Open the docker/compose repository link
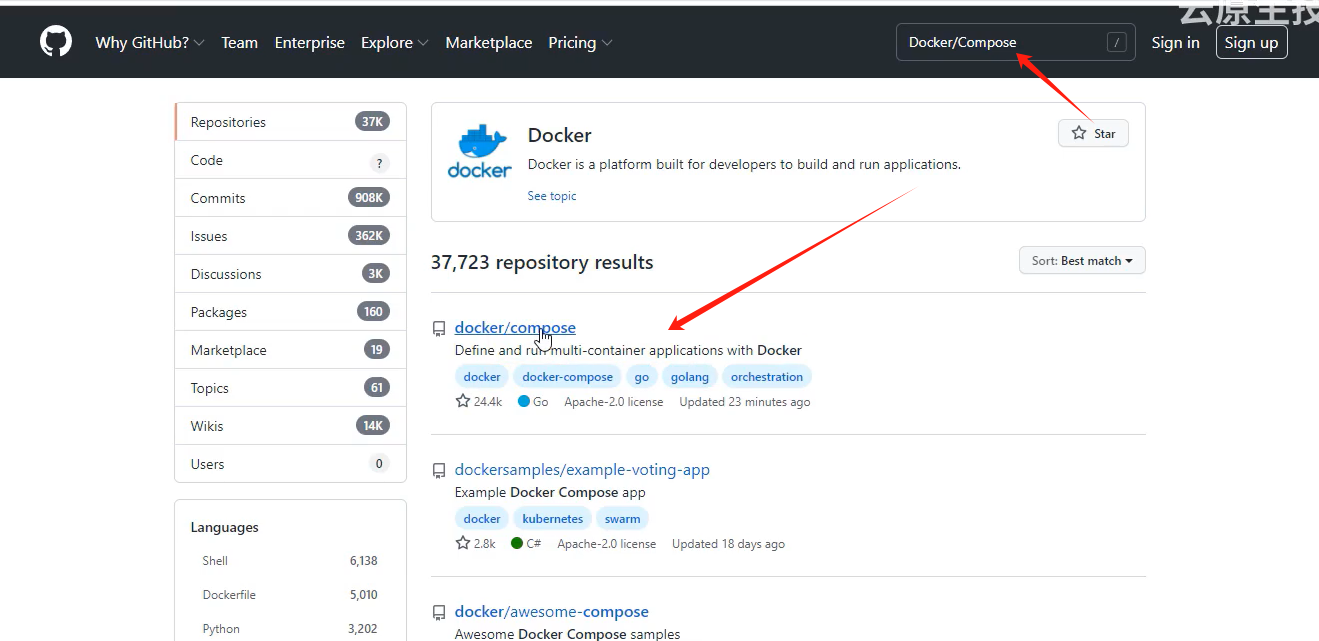The width and height of the screenshot is (1319, 641). (515, 327)
